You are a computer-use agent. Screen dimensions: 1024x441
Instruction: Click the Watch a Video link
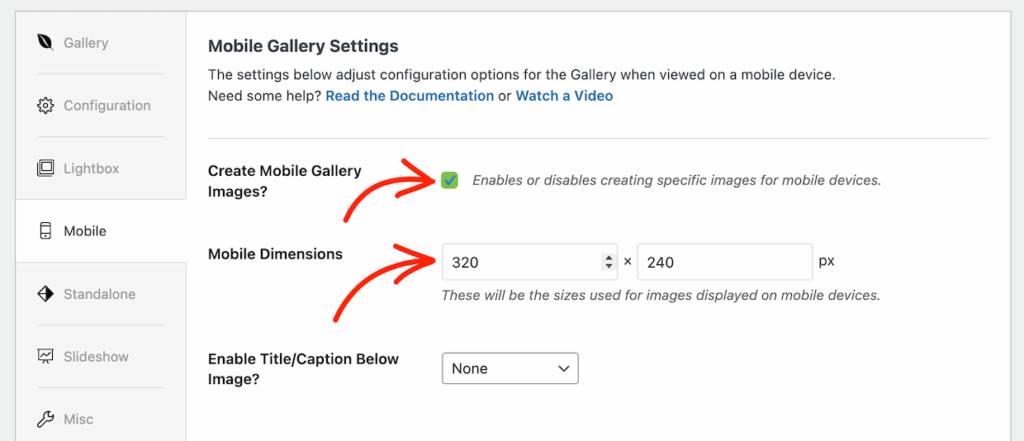(x=564, y=96)
